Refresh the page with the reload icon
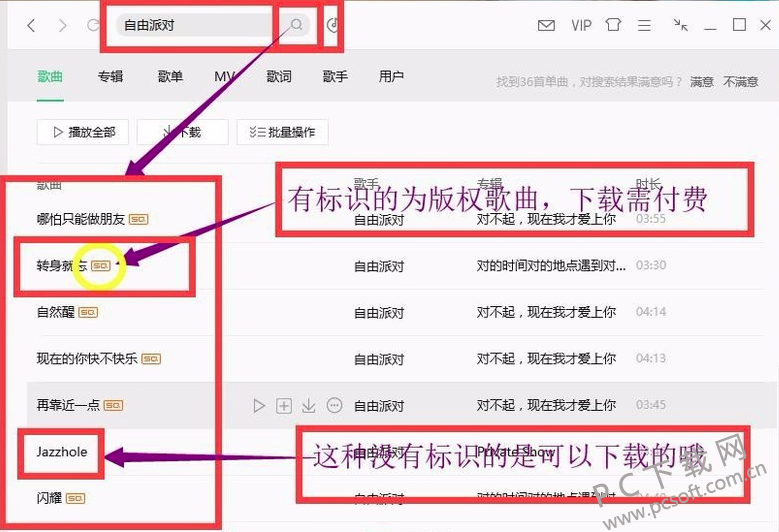The height and width of the screenshot is (532, 779). pyautogui.click(x=93, y=25)
